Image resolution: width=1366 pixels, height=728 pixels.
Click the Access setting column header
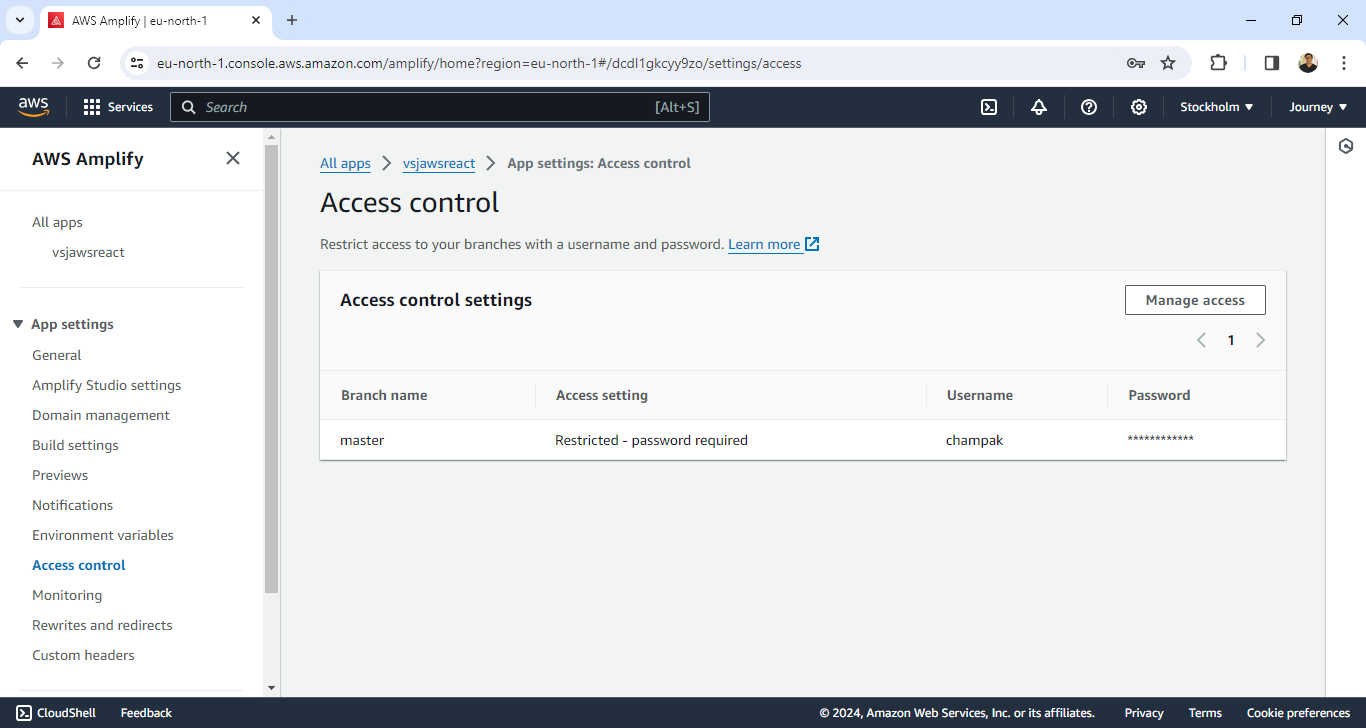click(602, 395)
